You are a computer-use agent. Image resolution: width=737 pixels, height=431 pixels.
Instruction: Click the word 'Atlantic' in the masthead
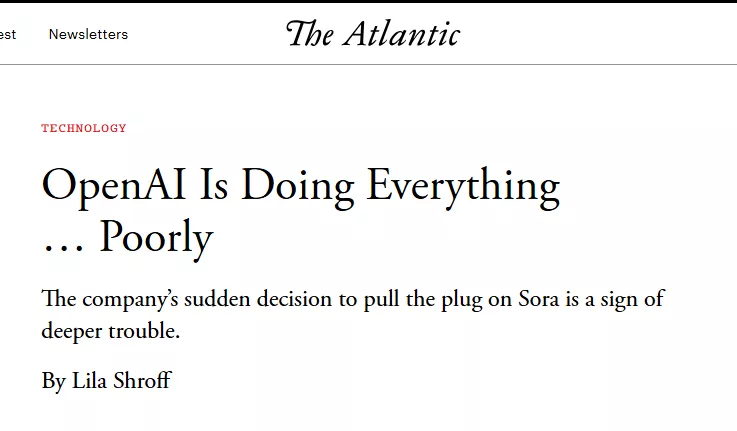pos(401,34)
